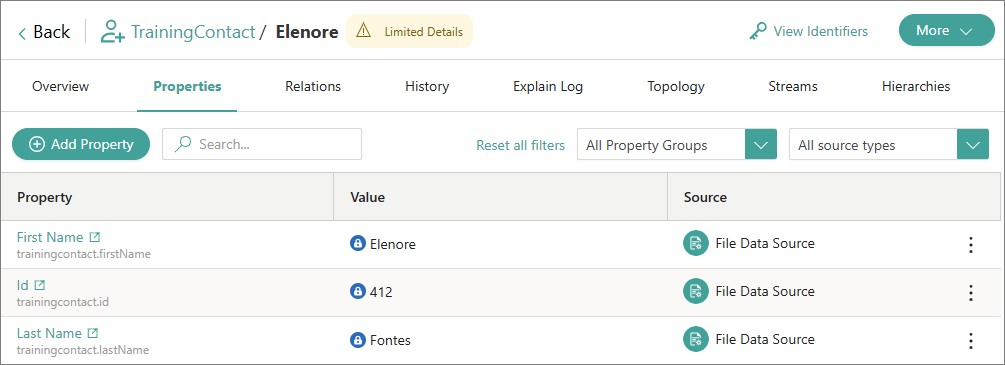
Task: Click the Id property link
Action: (22, 285)
